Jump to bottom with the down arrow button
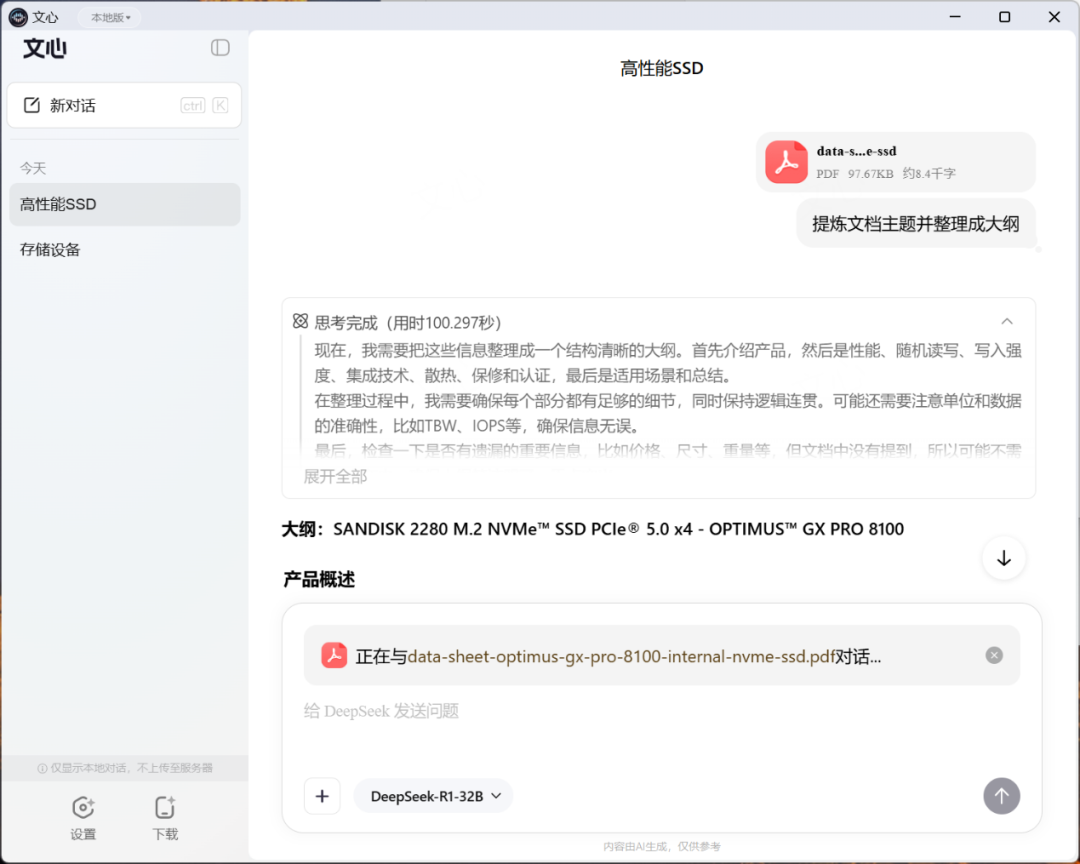The image size is (1080, 864). pyautogui.click(x=1004, y=558)
